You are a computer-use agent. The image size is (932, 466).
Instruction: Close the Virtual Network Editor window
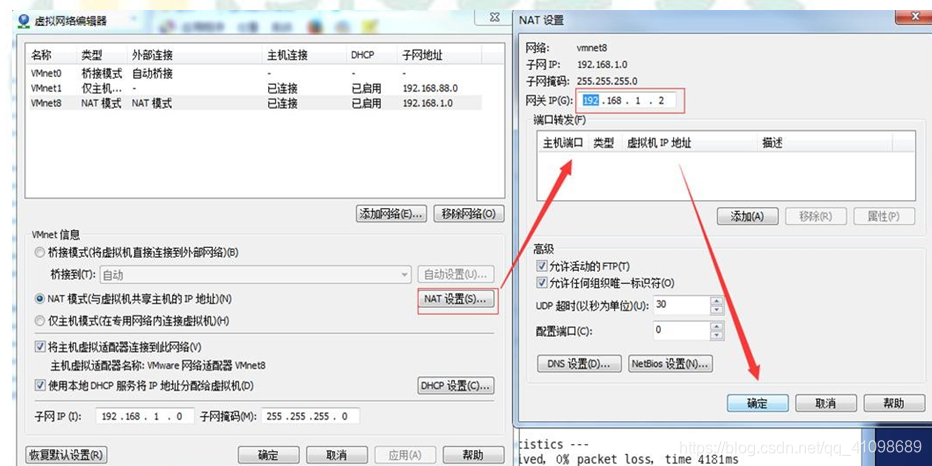pos(495,18)
